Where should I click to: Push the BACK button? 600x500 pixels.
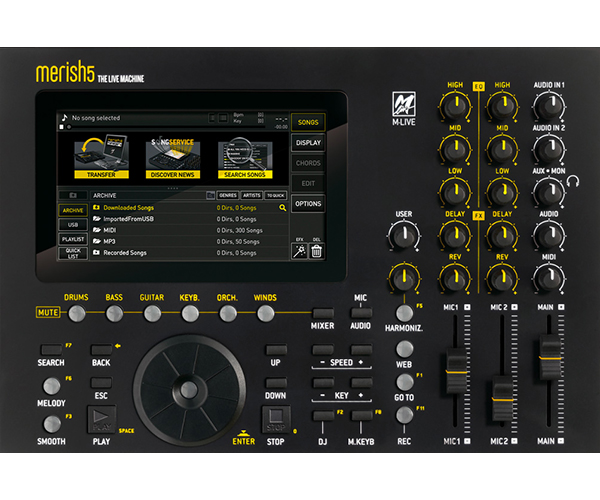click(101, 349)
